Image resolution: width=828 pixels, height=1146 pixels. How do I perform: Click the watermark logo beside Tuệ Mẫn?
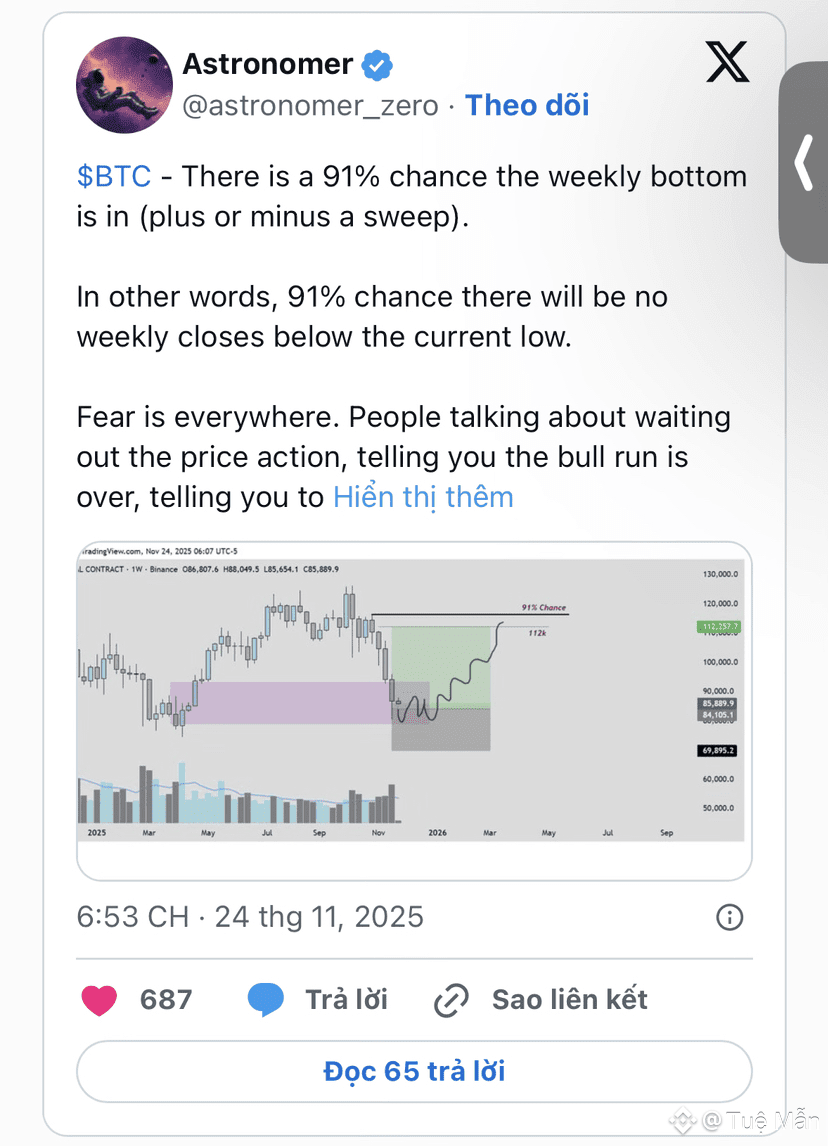[684, 1120]
